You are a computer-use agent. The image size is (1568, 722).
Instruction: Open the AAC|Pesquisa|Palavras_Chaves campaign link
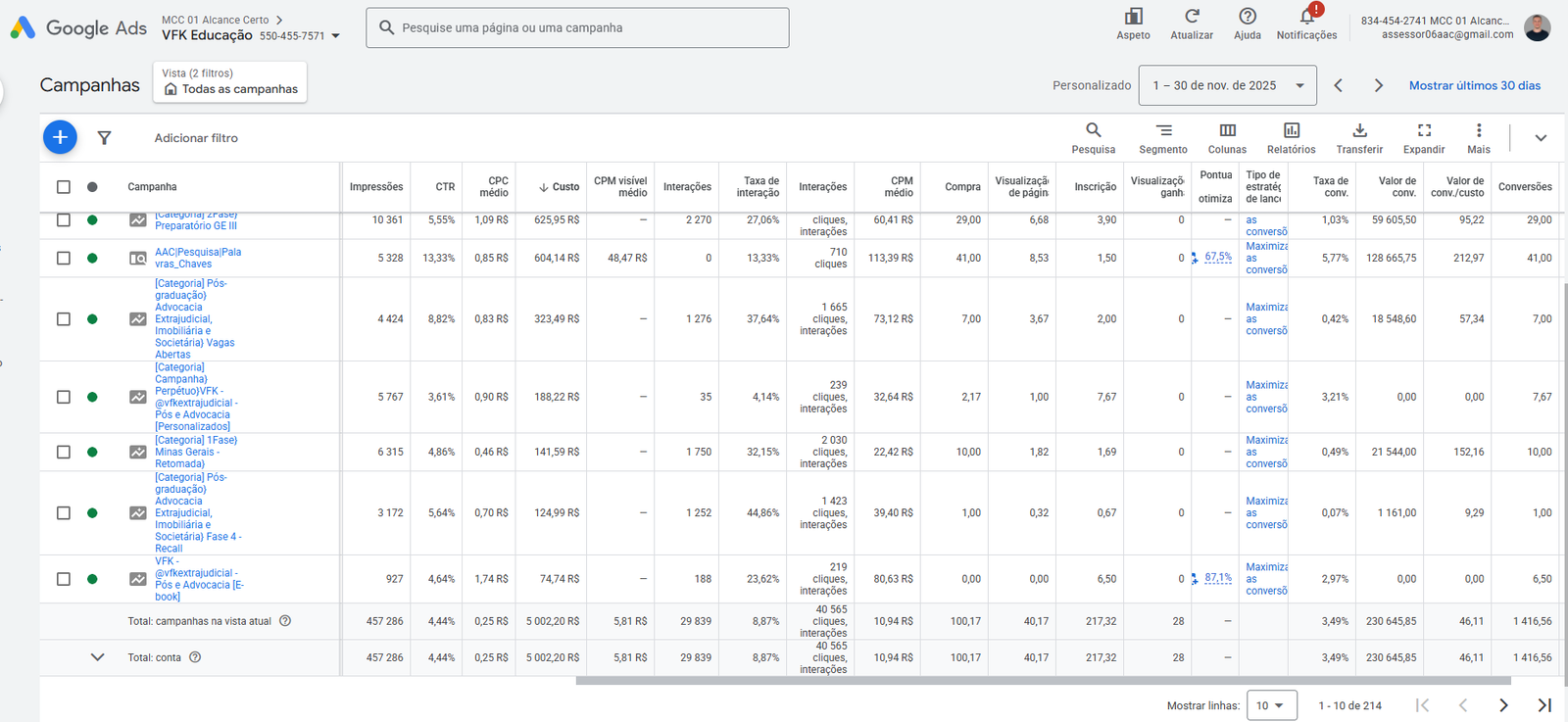198,259
